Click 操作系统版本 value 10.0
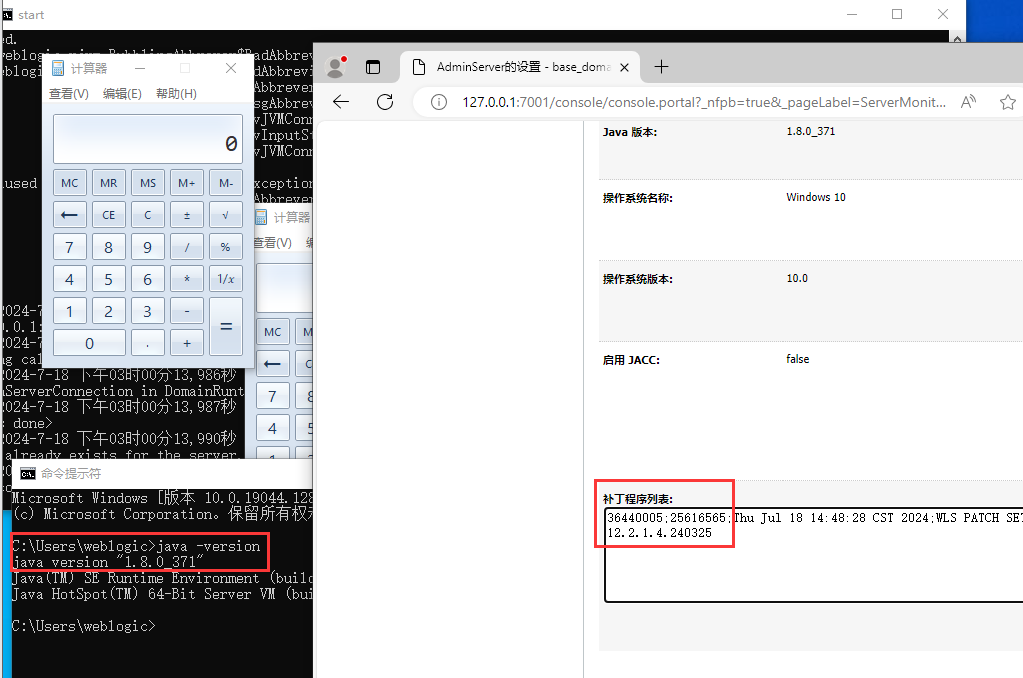 pos(797,278)
